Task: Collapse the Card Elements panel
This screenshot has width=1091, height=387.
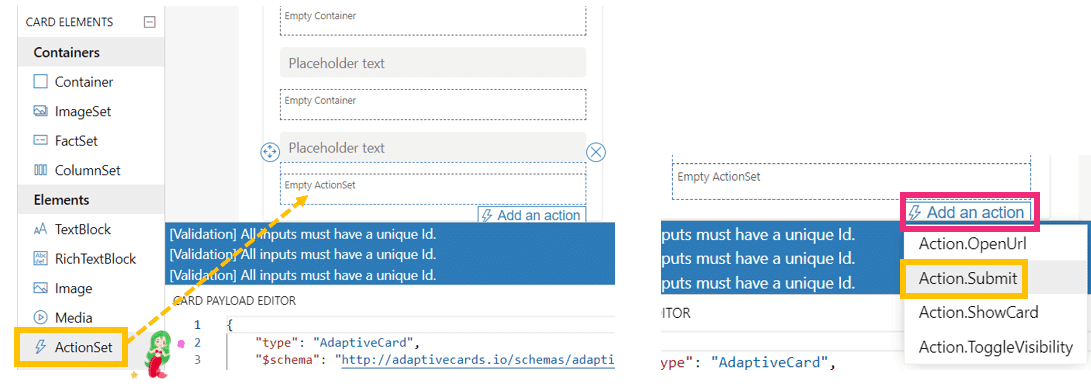Action: tap(149, 22)
